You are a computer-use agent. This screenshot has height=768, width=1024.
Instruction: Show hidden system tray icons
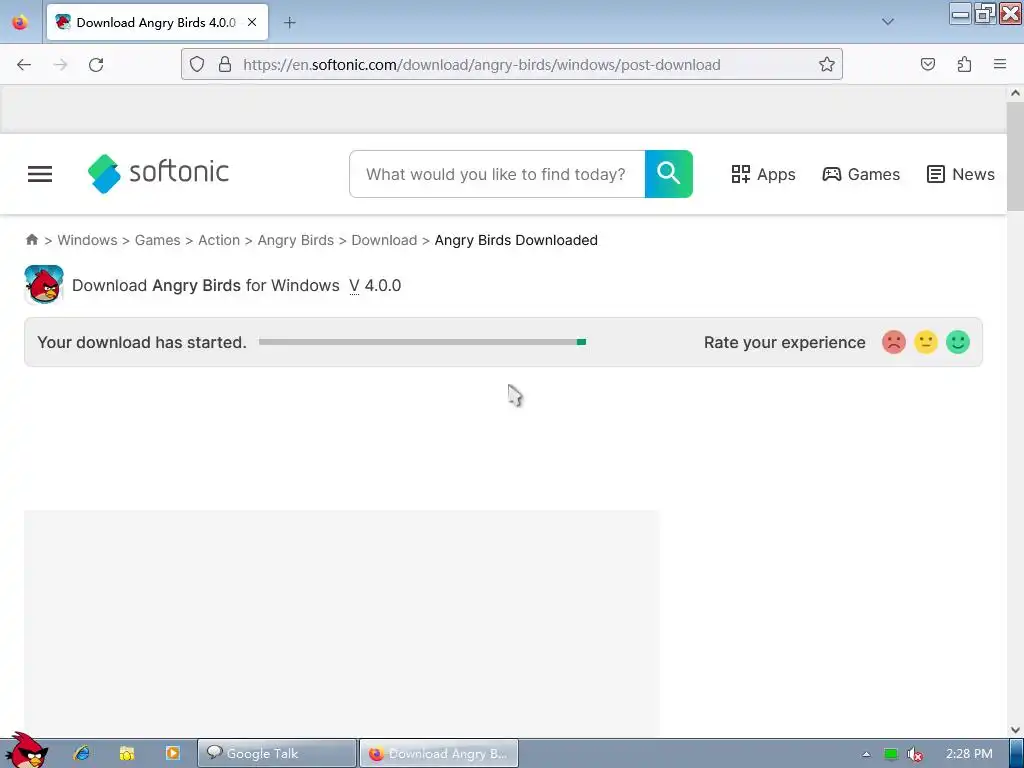pyautogui.click(x=866, y=754)
